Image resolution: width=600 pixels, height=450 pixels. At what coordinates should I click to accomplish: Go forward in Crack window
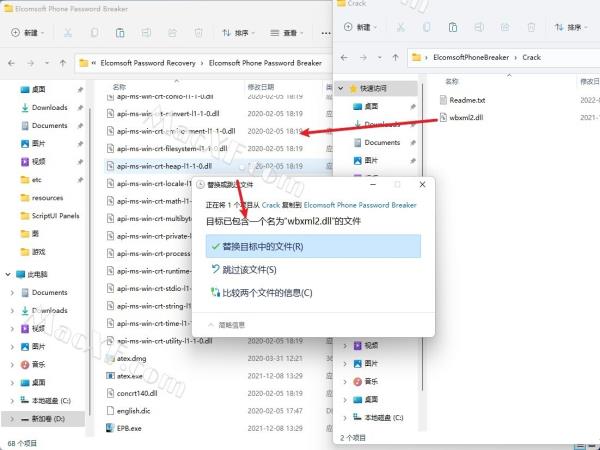point(364,57)
